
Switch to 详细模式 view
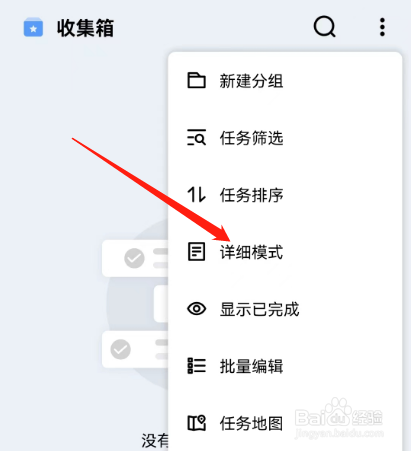[285, 252]
